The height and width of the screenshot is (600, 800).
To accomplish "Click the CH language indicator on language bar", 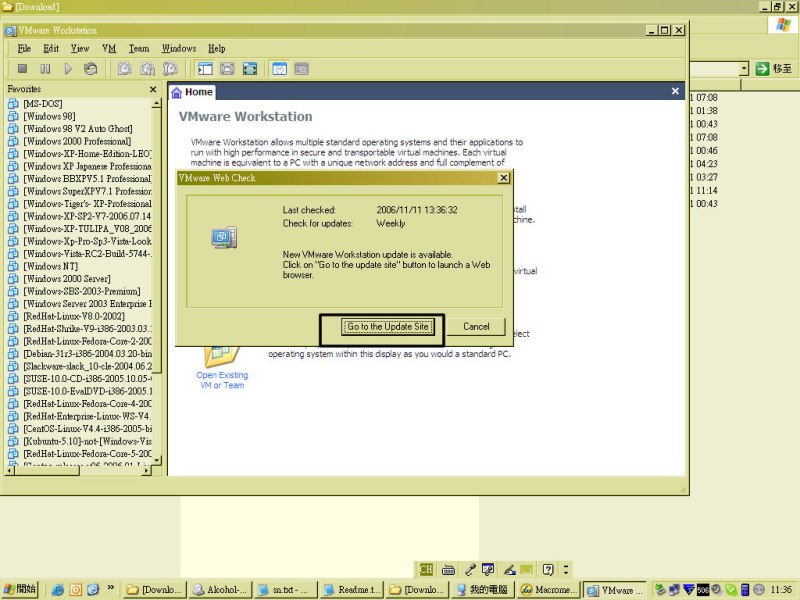I will (x=426, y=569).
